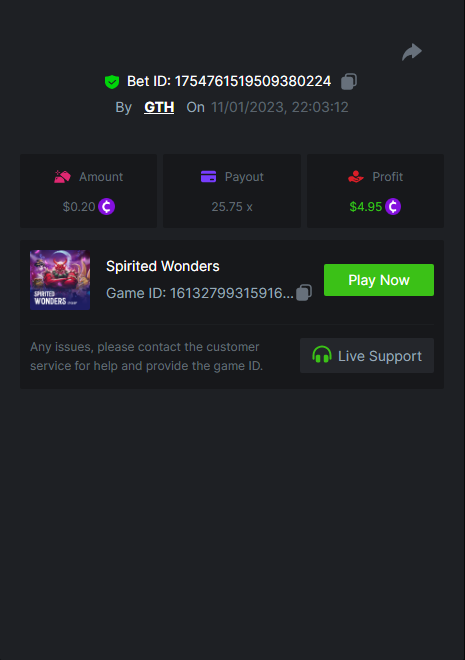Open the Spirited Wonders game thumbnail
465x660 pixels.
click(60, 280)
